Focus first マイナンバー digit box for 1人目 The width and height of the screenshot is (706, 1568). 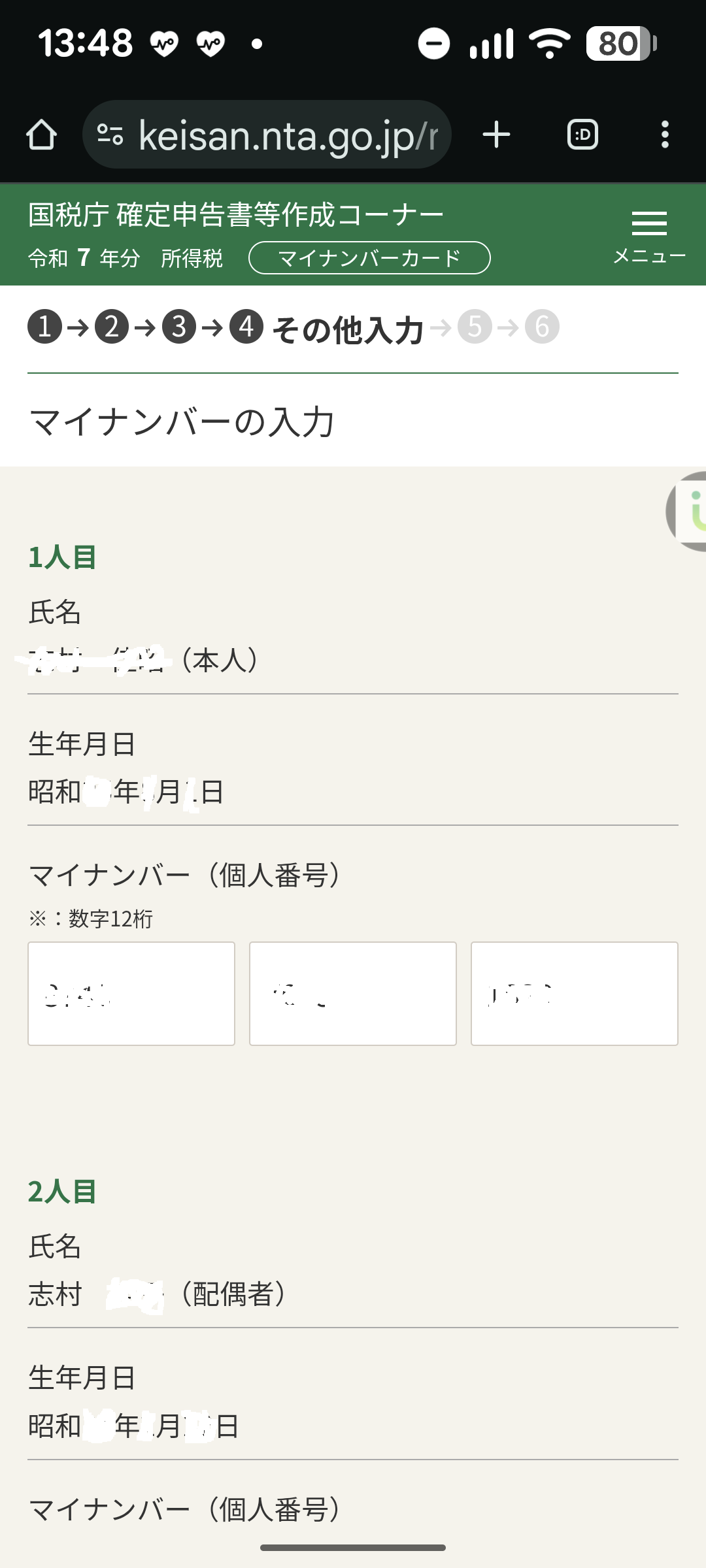click(131, 993)
